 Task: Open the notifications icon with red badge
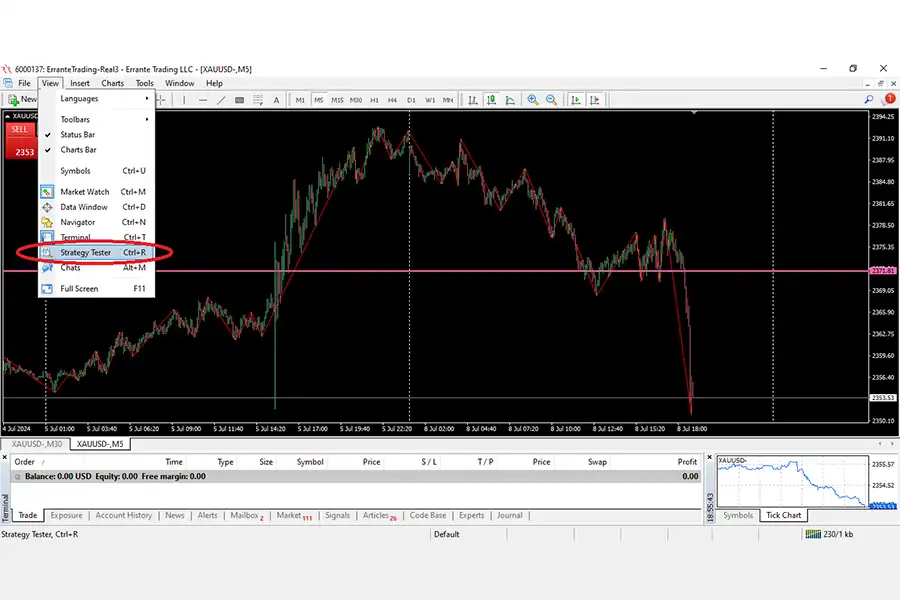[889, 99]
